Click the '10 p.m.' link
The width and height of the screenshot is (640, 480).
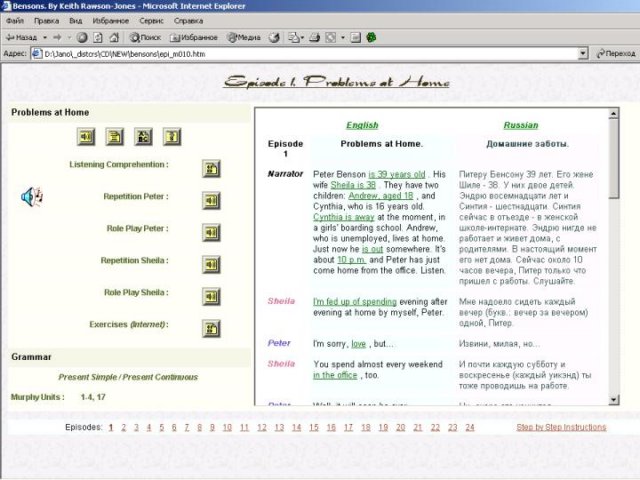coord(351,260)
